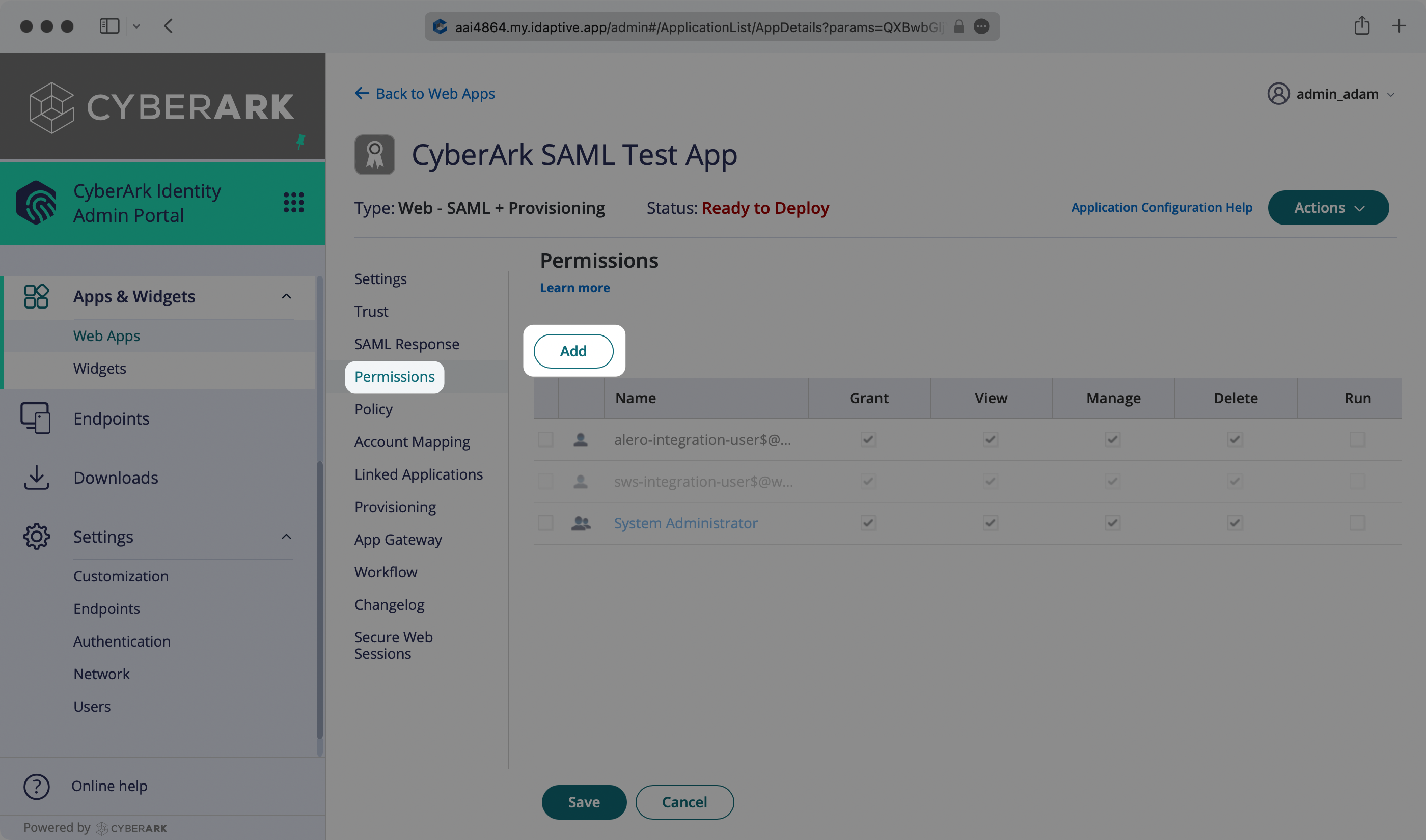Click the CyberArk SAML Test App application icon
Screen dimensions: 1426x840
click(x=374, y=154)
